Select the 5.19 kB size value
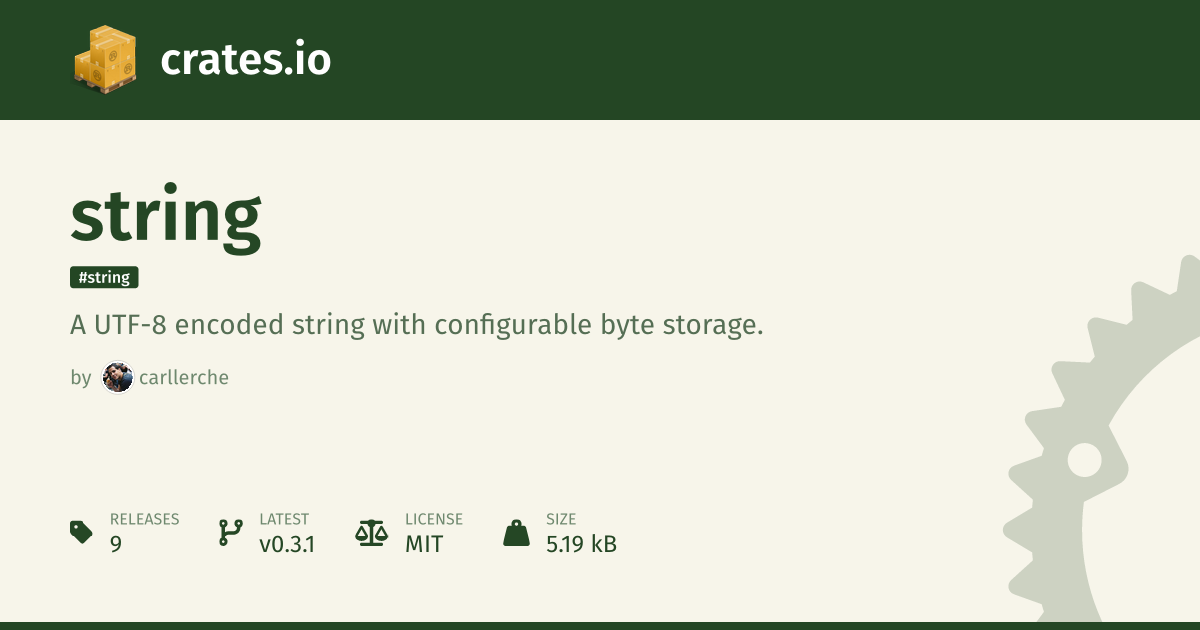Screen dimensions: 1200x630 pos(581,545)
